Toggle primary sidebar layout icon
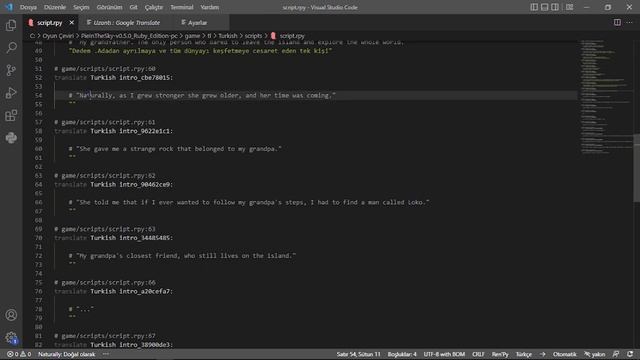This screenshot has width=640, height=360. coord(534,7)
